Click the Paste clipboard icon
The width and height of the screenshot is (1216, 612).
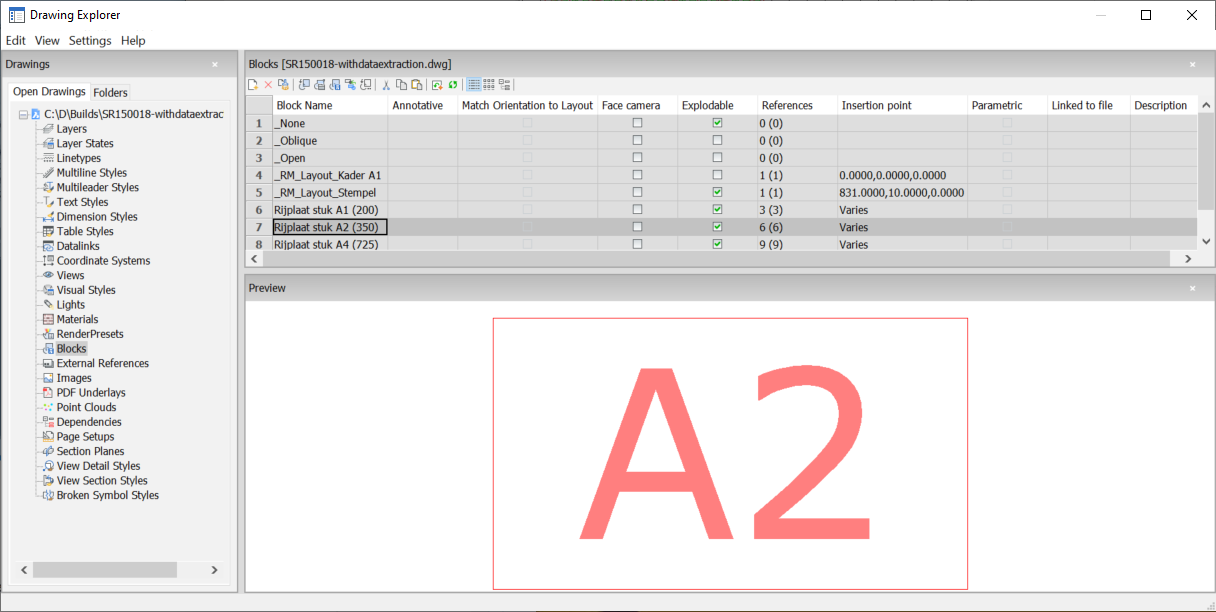tap(416, 85)
